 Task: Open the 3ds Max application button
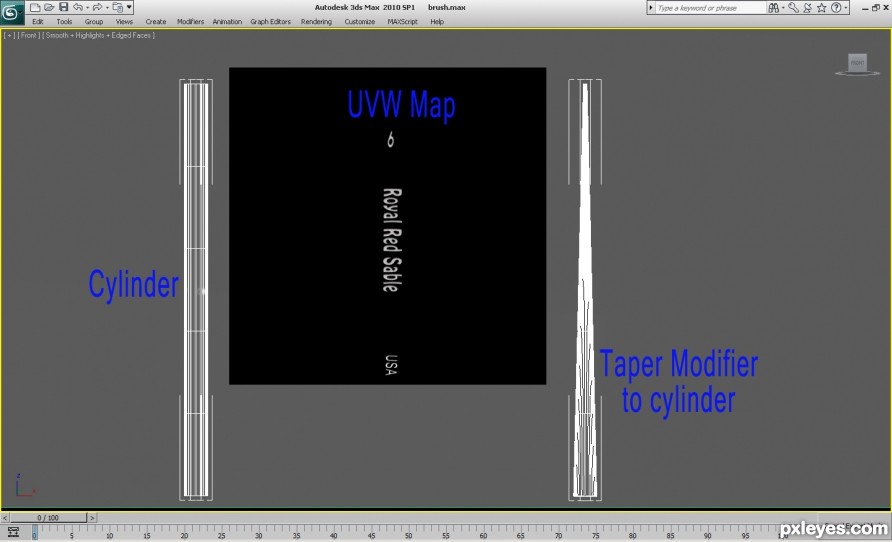coord(11,12)
